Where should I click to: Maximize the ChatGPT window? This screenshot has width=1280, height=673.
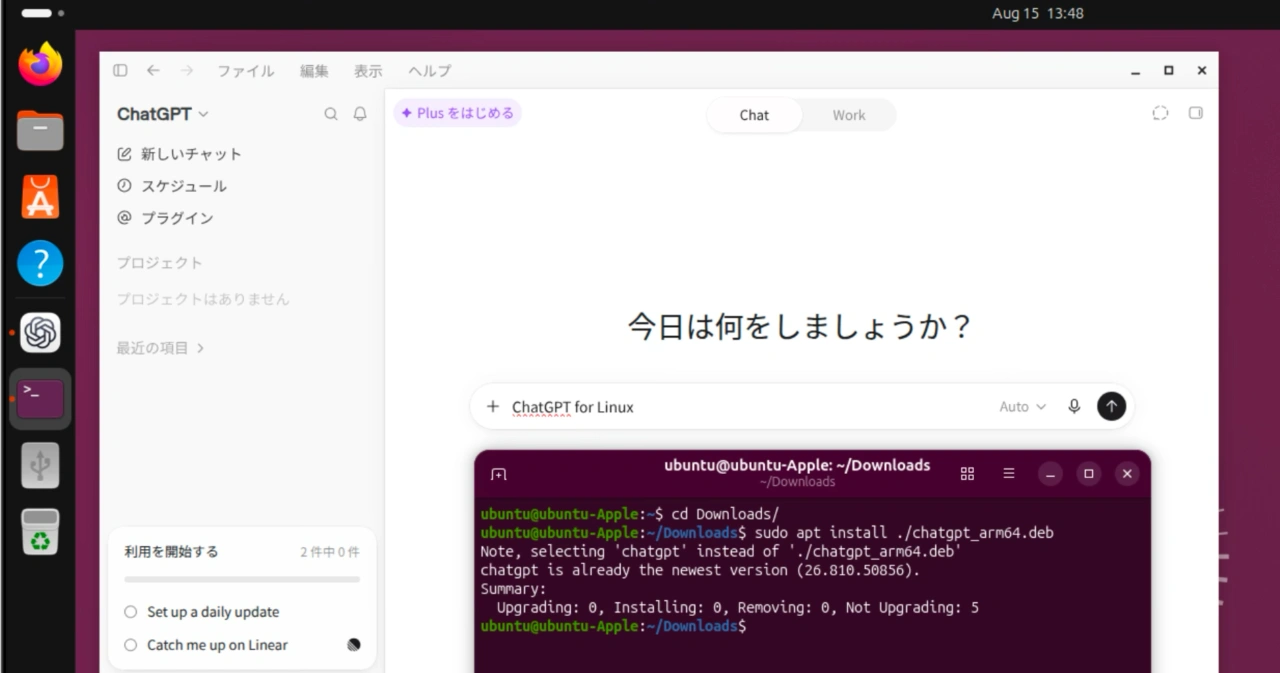(1168, 71)
